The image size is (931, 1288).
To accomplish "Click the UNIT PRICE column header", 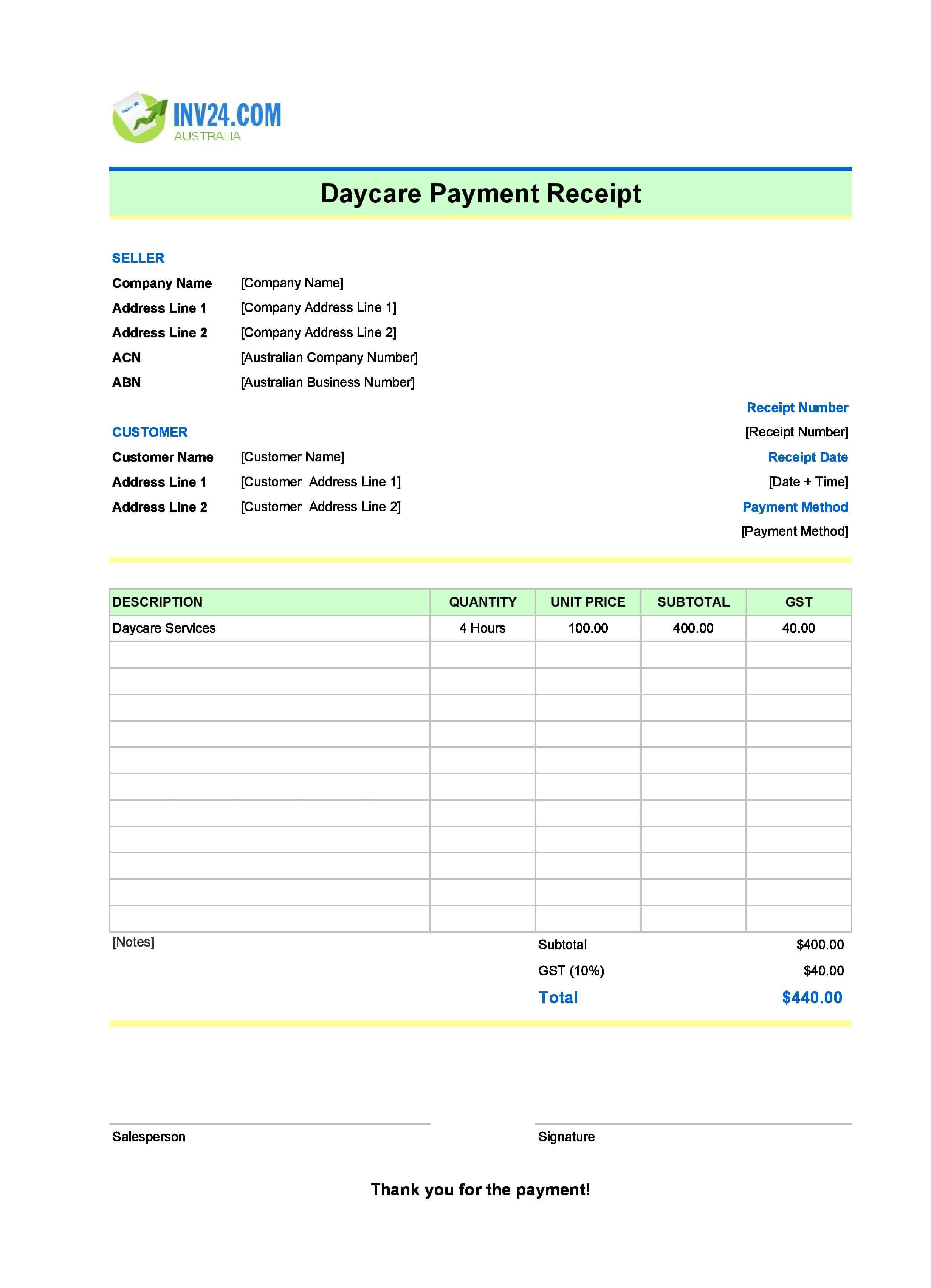I will [587, 602].
